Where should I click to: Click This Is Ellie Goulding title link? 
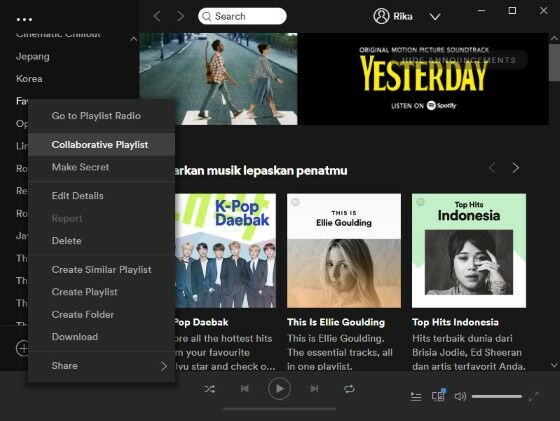336,322
